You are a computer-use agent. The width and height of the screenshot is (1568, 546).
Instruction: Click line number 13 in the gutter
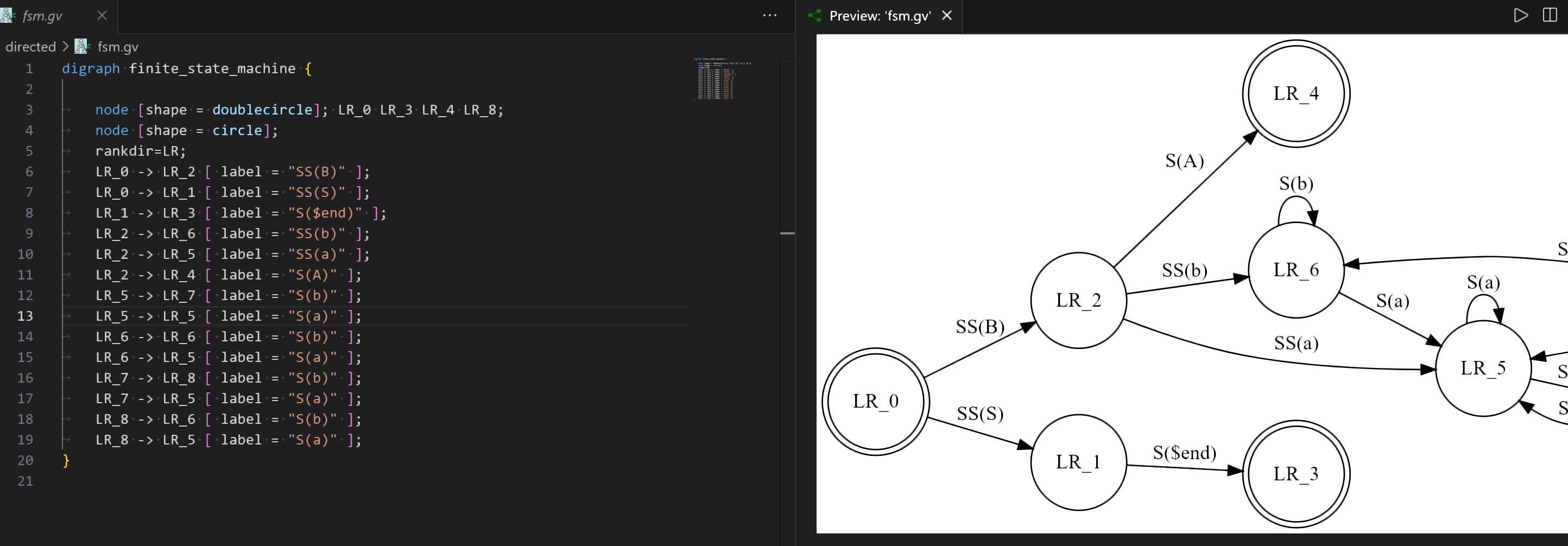pyautogui.click(x=25, y=316)
